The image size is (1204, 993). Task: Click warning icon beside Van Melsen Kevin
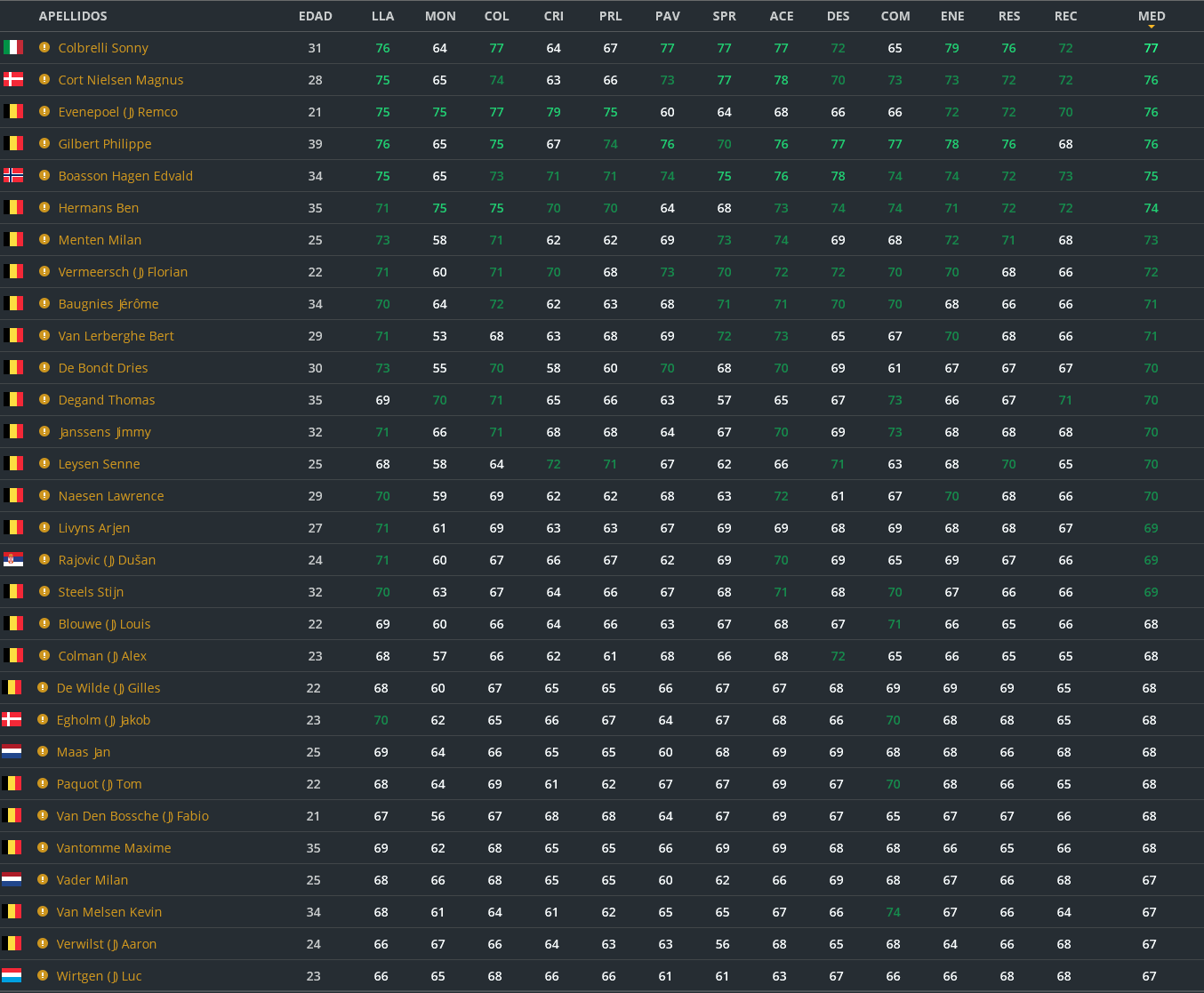[43, 911]
